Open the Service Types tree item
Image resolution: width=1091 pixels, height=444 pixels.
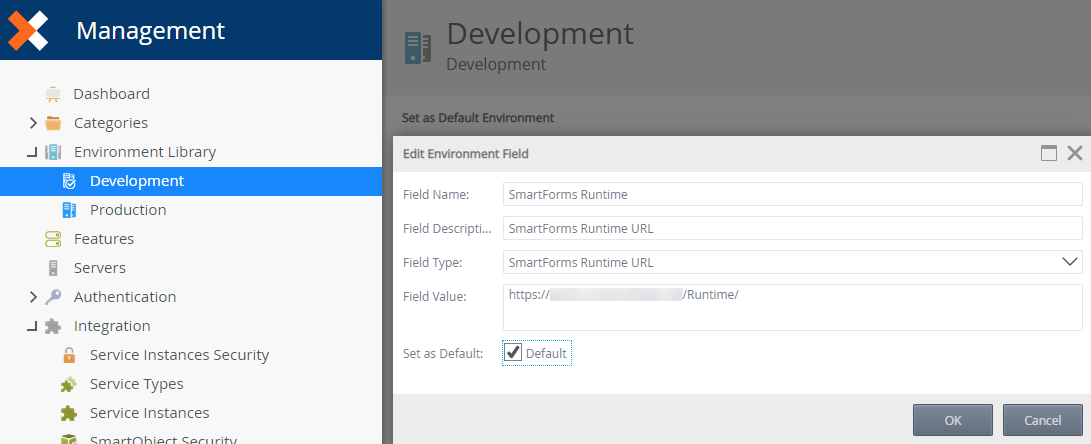(136, 384)
